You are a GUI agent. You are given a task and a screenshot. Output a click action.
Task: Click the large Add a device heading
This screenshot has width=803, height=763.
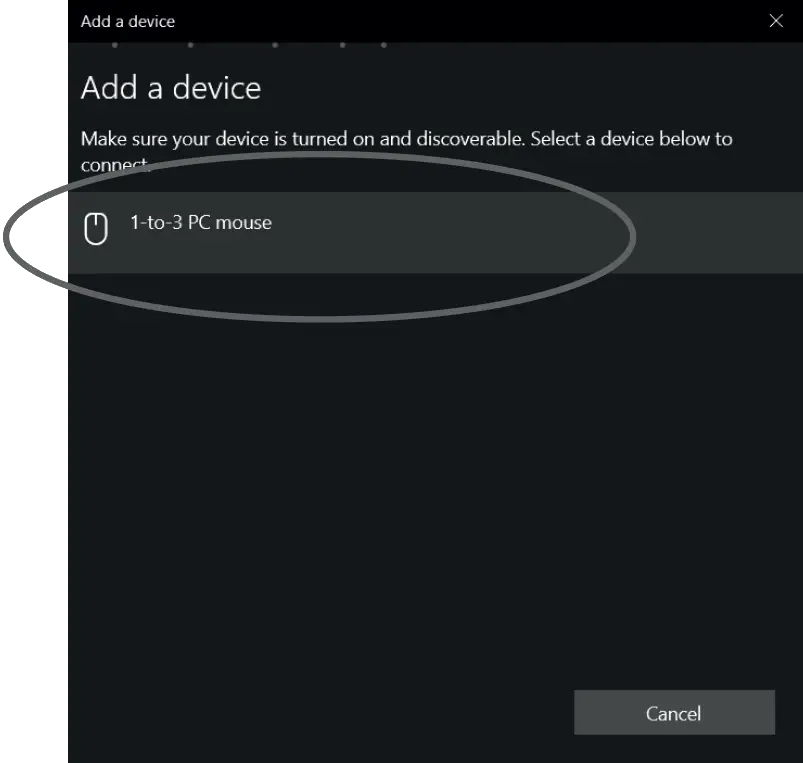click(x=171, y=88)
